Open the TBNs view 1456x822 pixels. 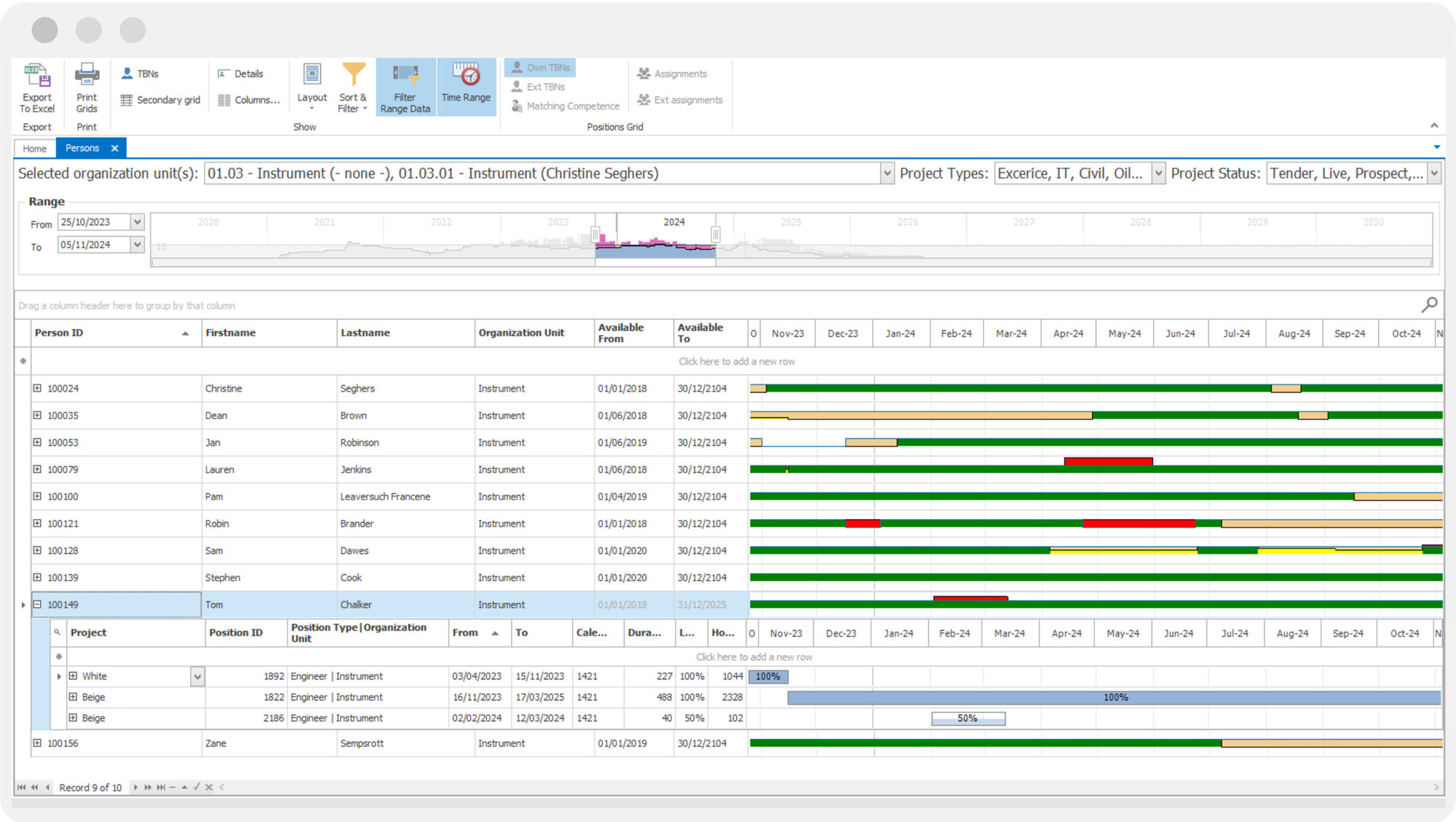140,74
